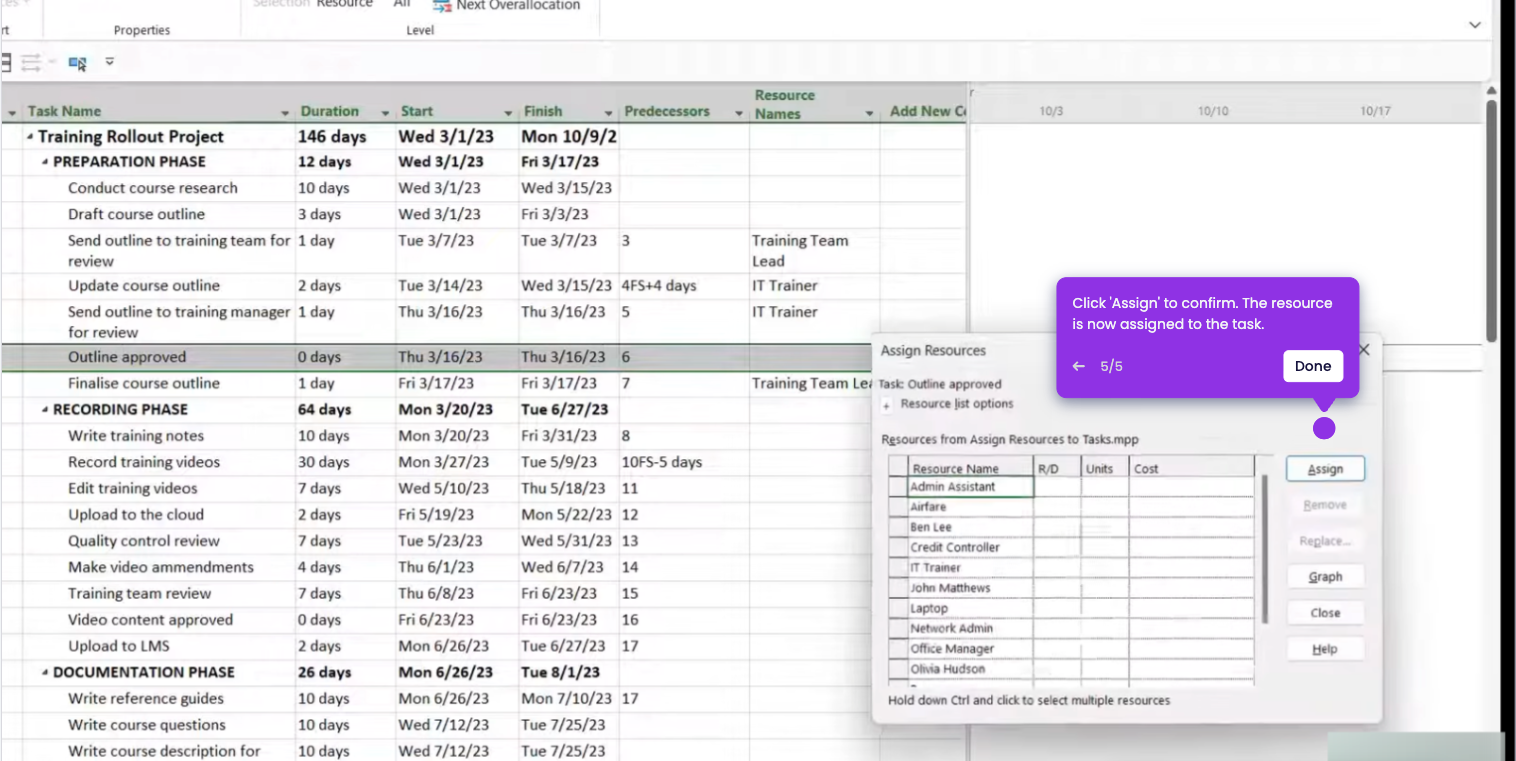Click the 4FS+4 days predecessor cell
The image size is (1516, 761).
(684, 286)
